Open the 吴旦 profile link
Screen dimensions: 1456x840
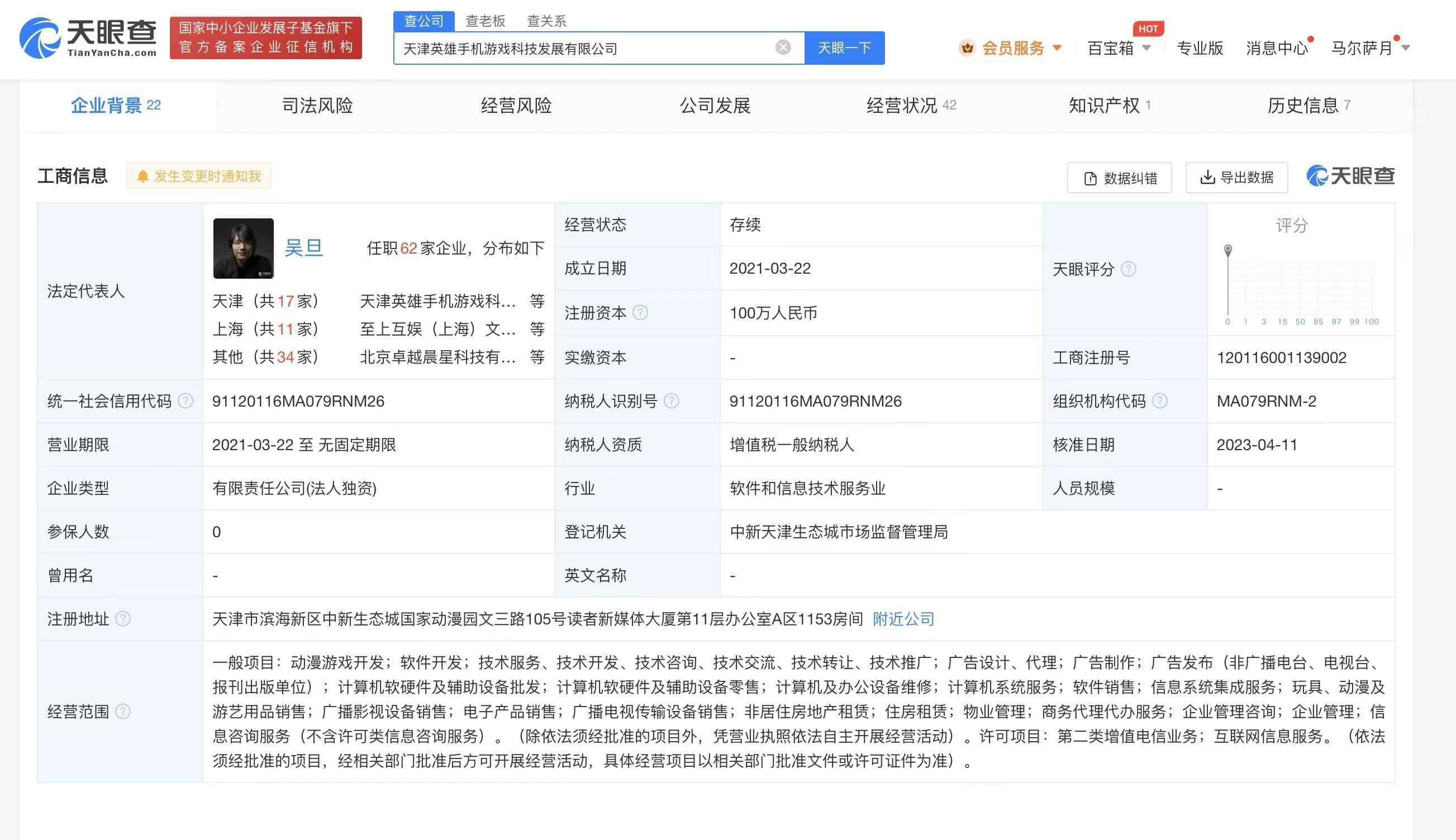[303, 248]
